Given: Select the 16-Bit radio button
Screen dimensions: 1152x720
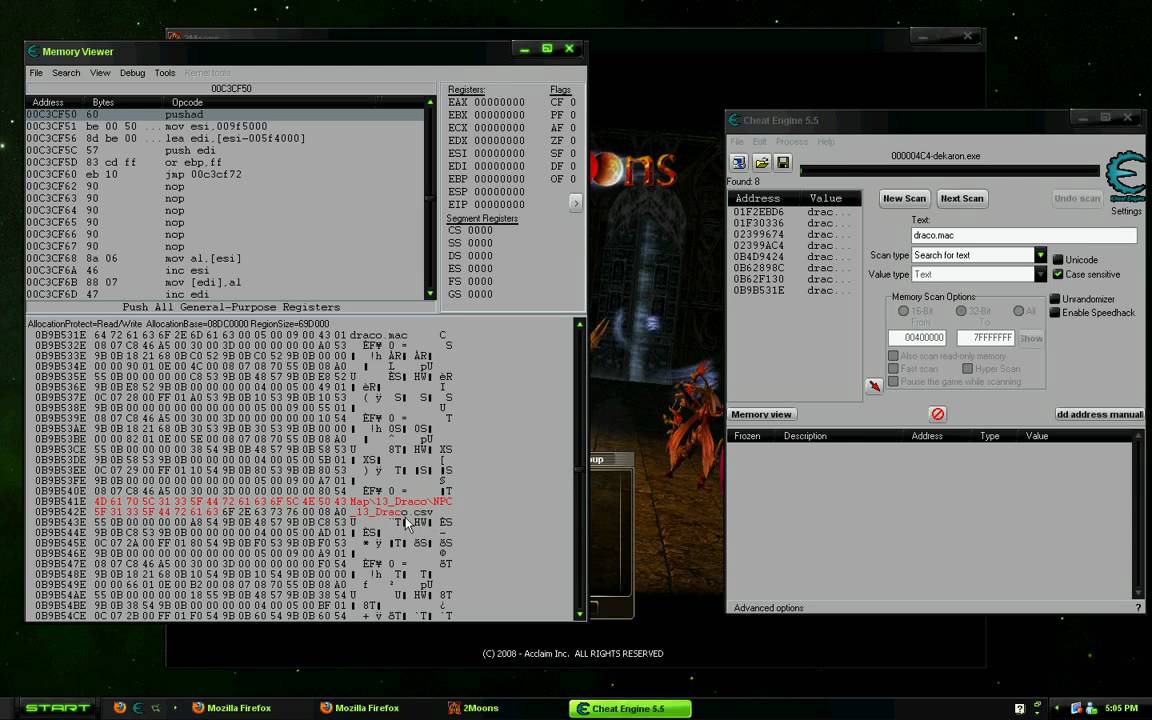Looking at the screenshot, I should point(903,311).
